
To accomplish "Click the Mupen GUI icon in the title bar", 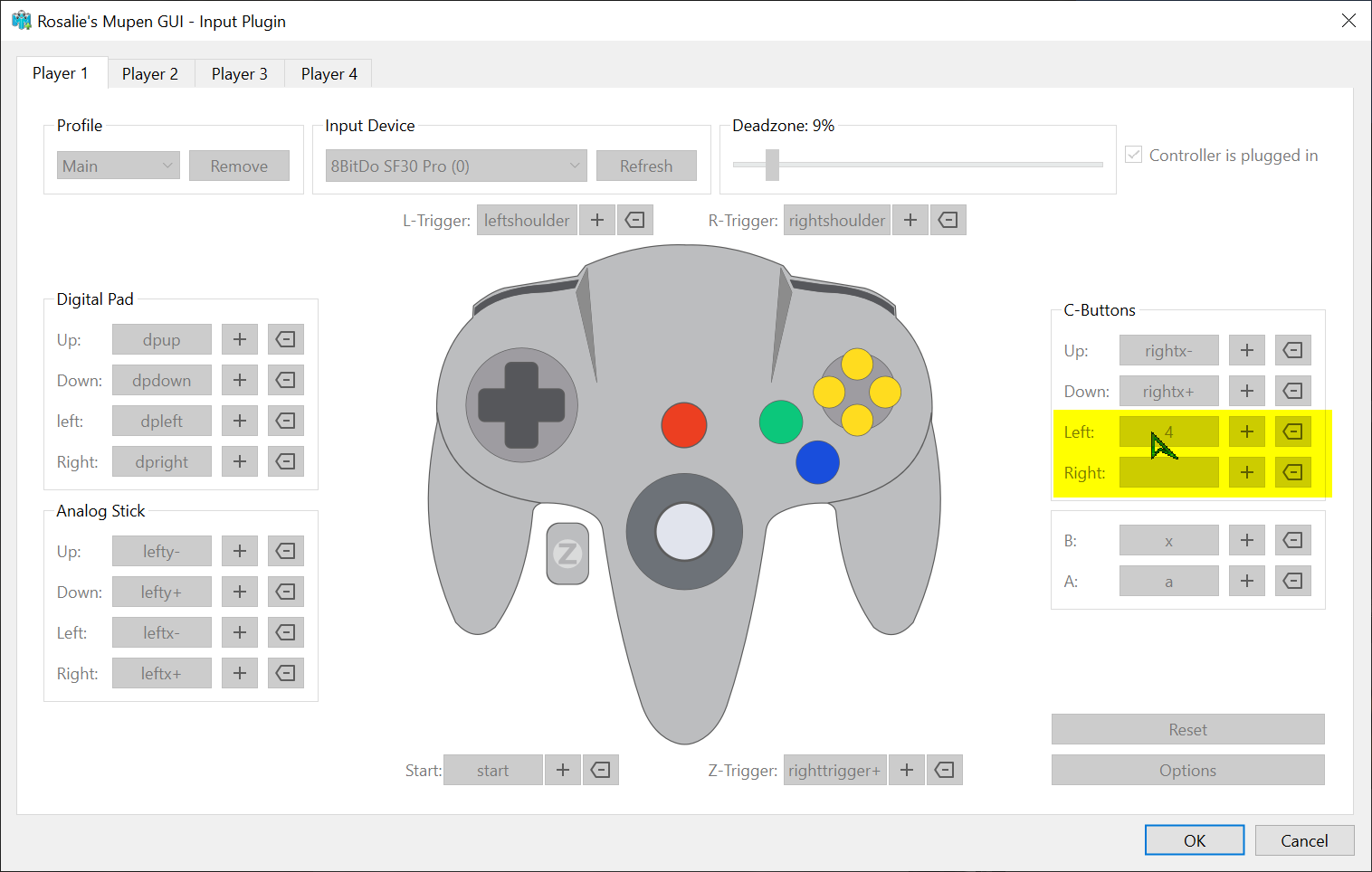I will click(20, 20).
